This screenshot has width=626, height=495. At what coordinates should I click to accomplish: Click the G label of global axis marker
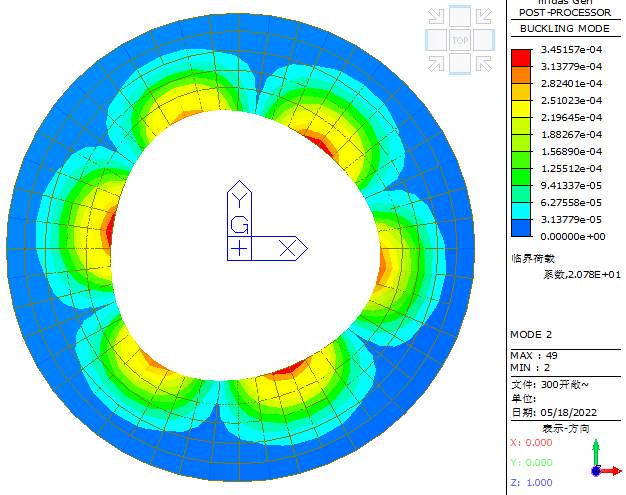pos(239,226)
